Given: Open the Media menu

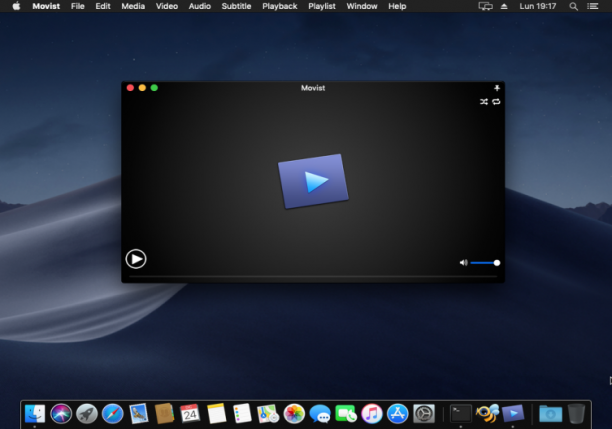Looking at the screenshot, I should pos(133,6).
